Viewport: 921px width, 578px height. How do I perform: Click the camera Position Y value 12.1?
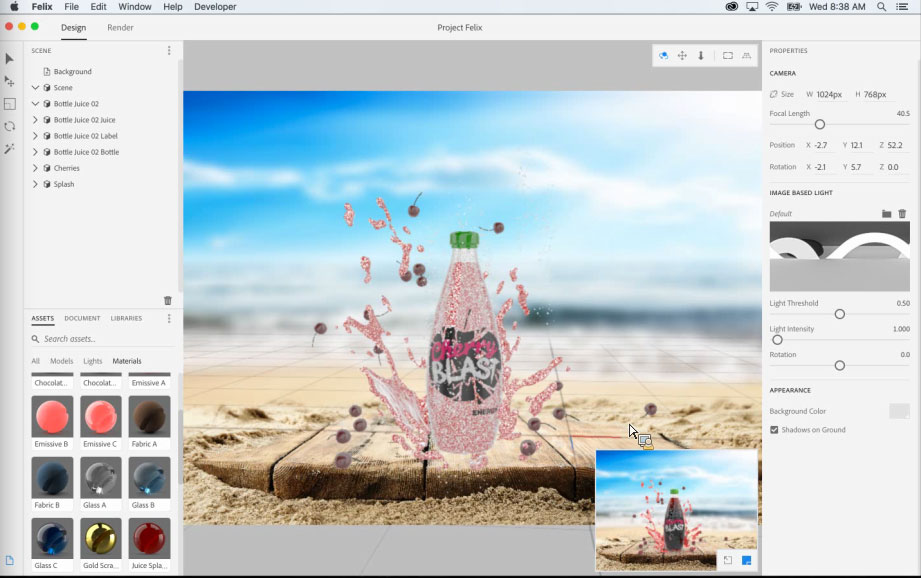pos(857,145)
